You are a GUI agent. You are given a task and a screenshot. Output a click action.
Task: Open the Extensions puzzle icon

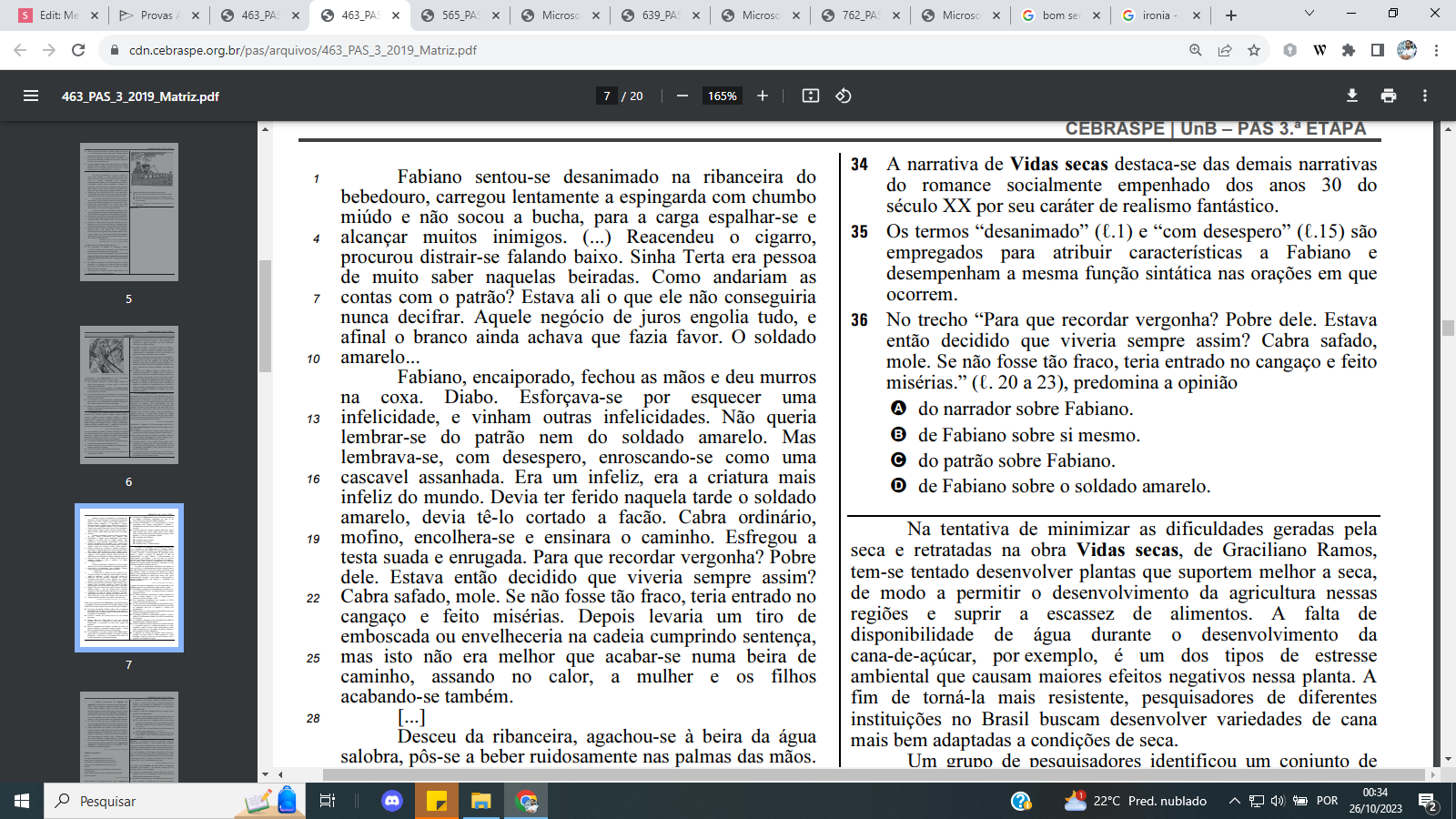tap(1349, 50)
